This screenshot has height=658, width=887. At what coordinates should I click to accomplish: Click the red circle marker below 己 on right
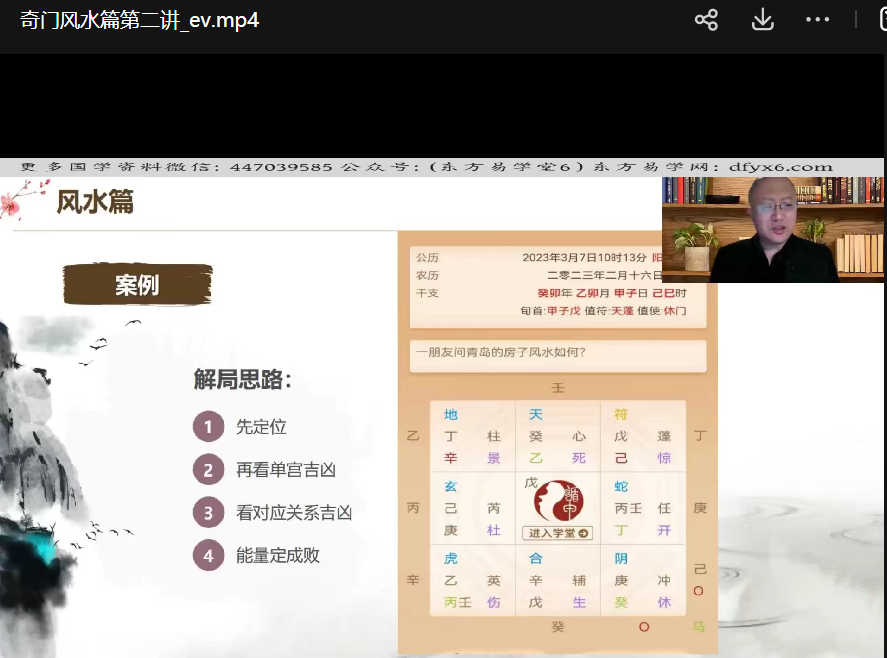pos(699,591)
